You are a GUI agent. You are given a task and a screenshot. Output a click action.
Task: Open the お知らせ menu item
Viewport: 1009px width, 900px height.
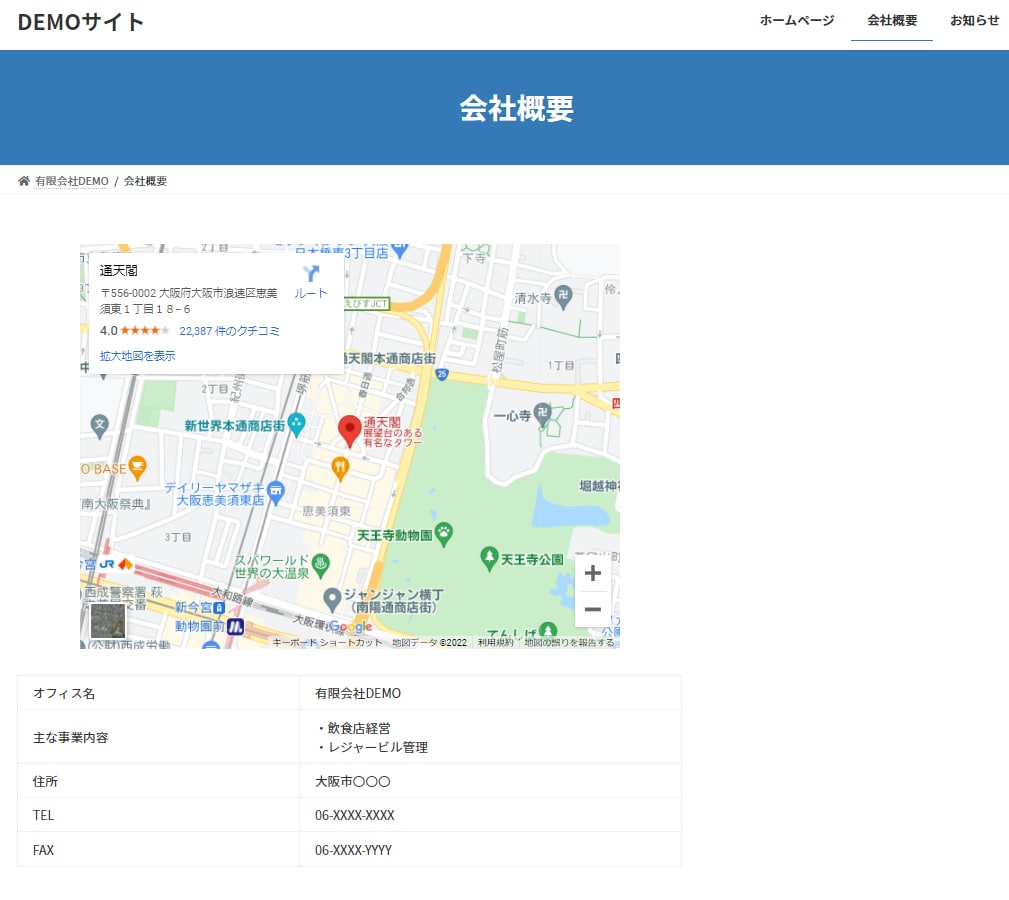(x=974, y=21)
